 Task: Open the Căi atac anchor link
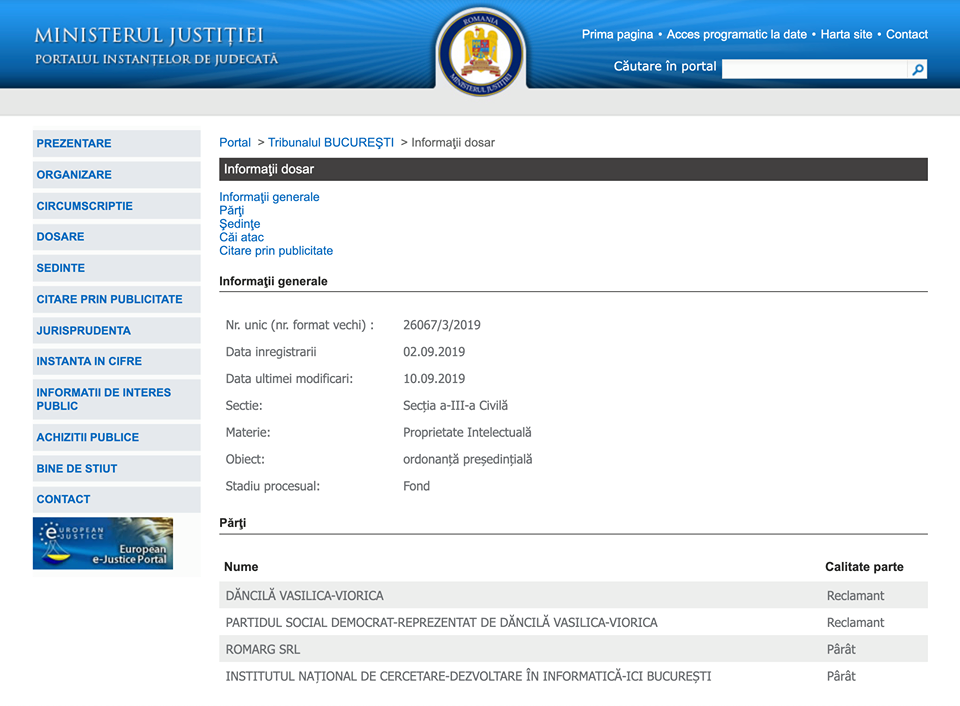[240, 237]
